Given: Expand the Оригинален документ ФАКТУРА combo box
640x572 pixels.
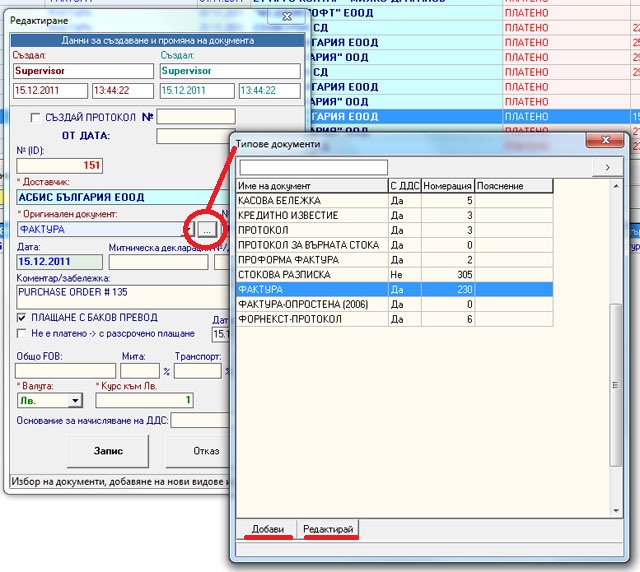Looking at the screenshot, I should [x=187, y=229].
